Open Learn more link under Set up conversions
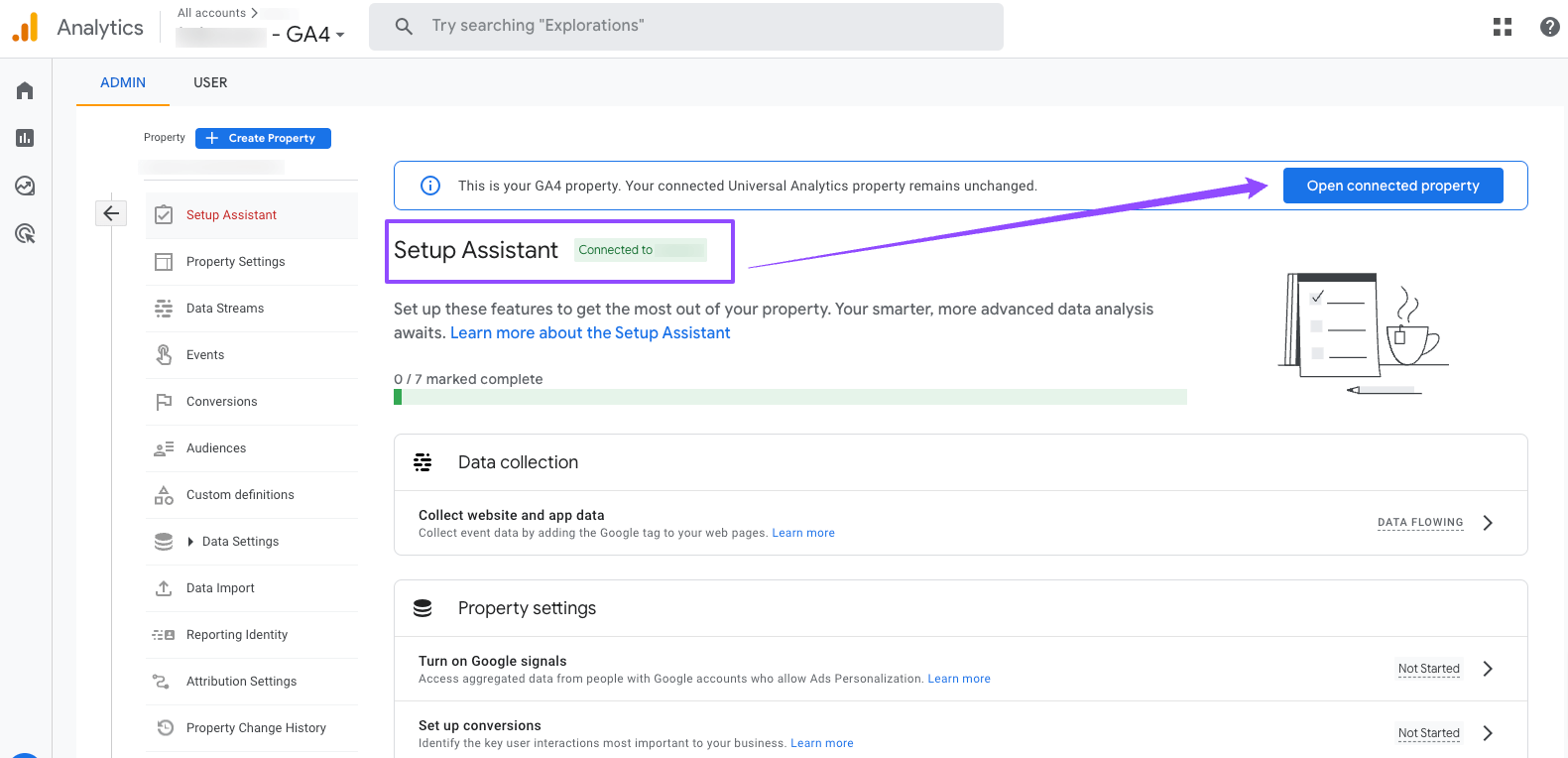 tap(822, 743)
